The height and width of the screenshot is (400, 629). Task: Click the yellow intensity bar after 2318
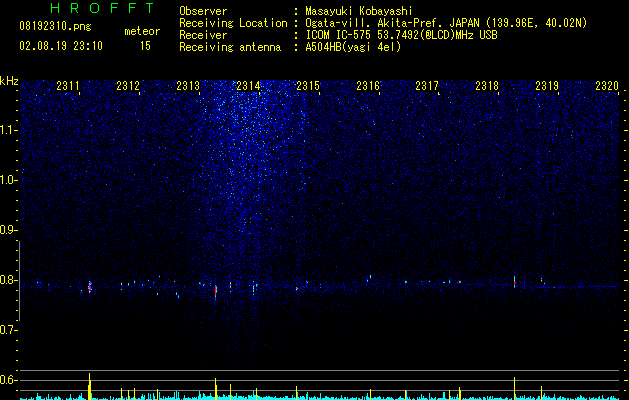[514, 388]
